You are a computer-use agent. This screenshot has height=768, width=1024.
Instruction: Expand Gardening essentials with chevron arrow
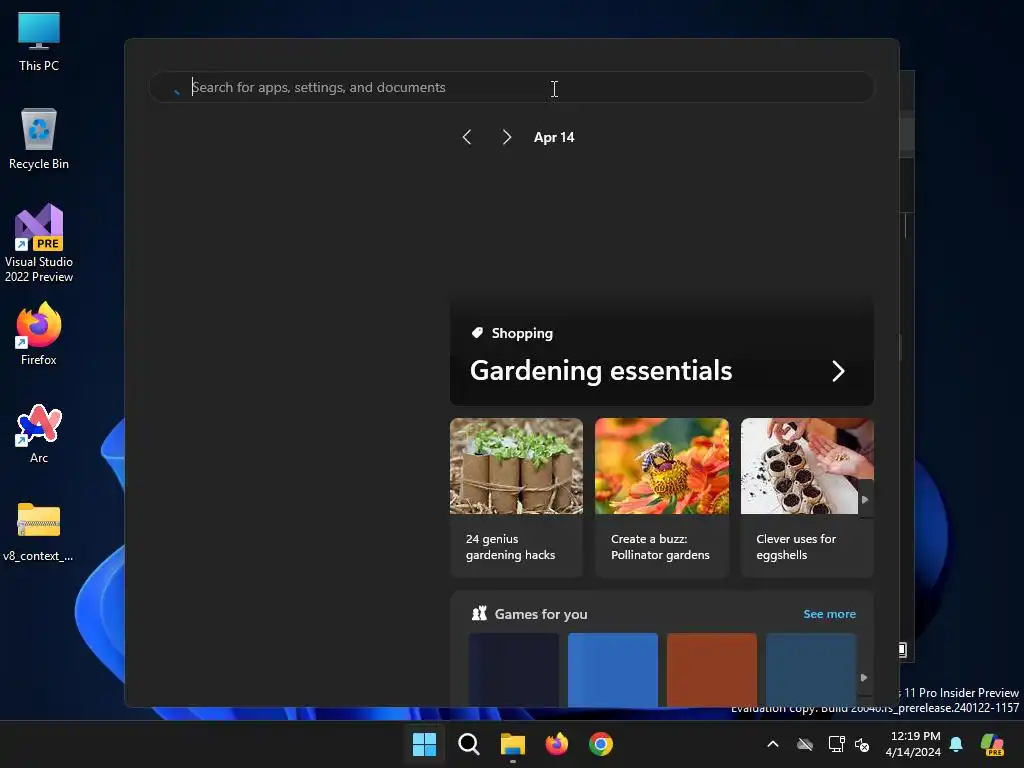839,371
